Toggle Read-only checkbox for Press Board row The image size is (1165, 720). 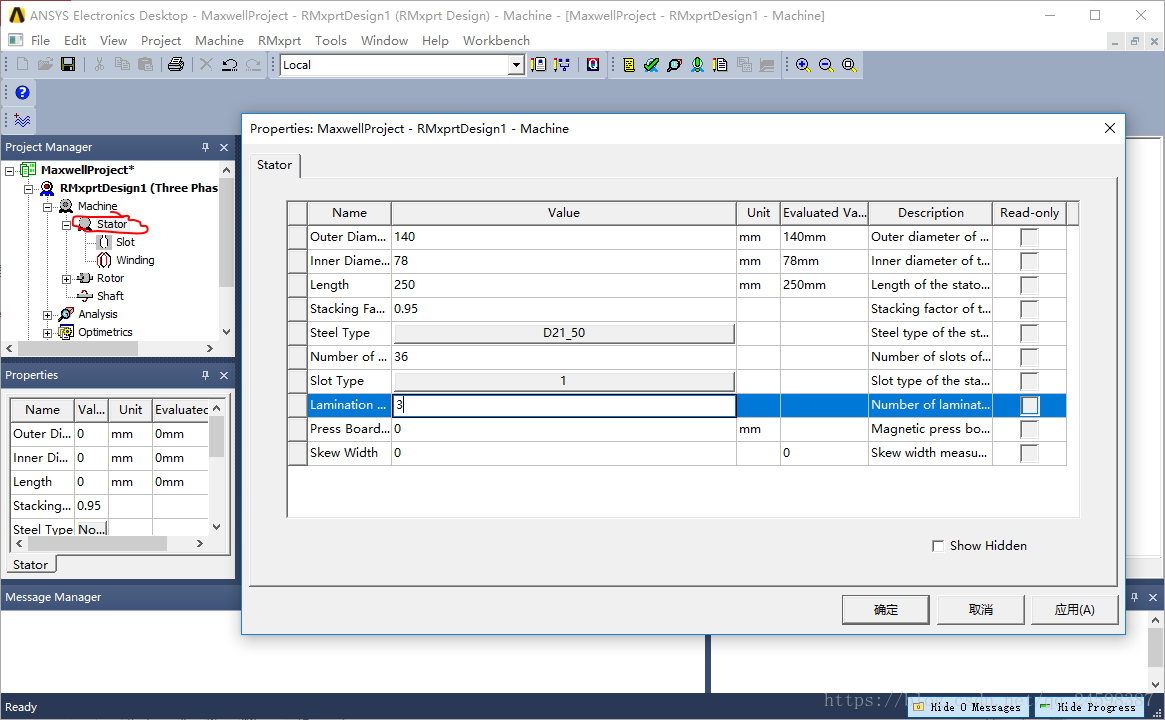[1029, 429]
